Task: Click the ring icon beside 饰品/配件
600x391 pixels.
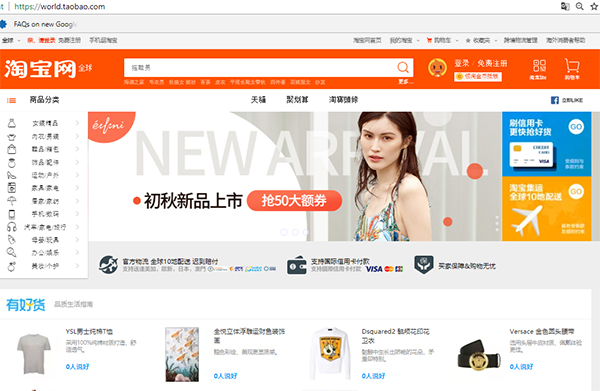Action: (x=12, y=163)
